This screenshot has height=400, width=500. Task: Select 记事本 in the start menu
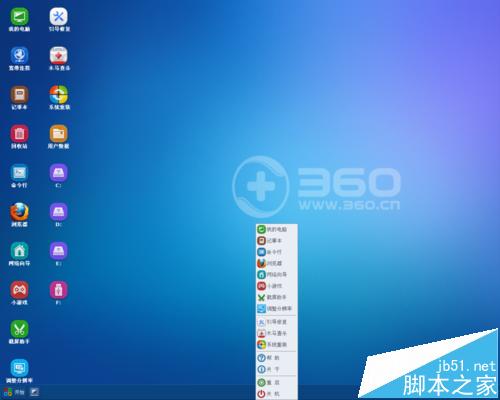point(276,241)
